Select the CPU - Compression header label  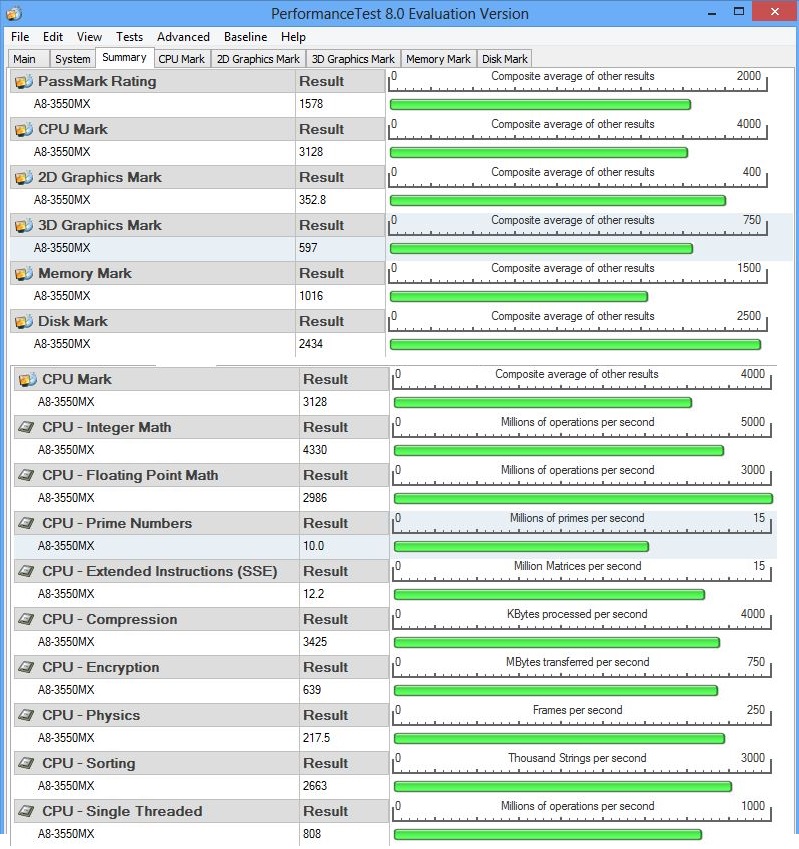point(110,619)
